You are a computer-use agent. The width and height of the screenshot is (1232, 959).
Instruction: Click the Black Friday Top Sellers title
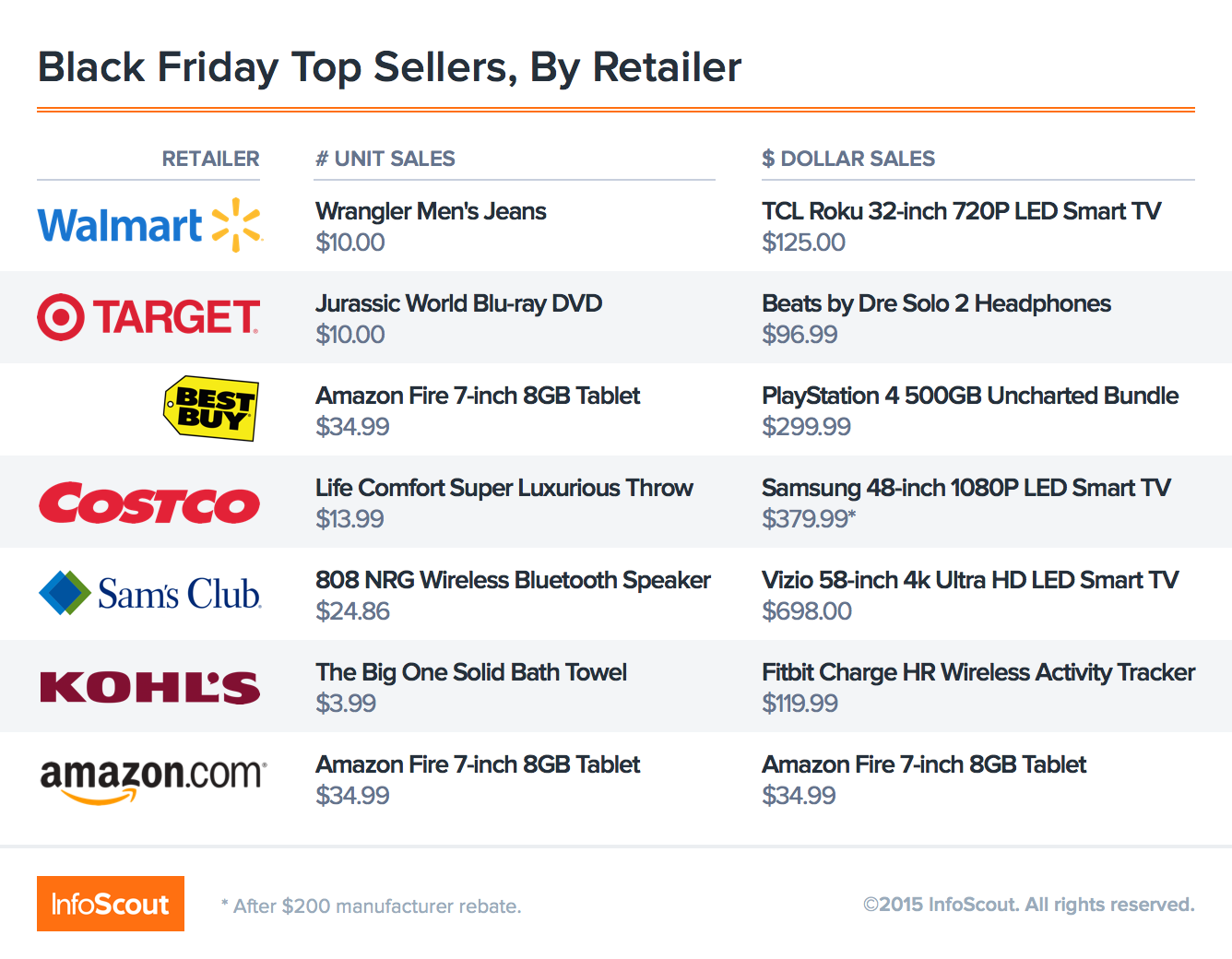coord(389,67)
